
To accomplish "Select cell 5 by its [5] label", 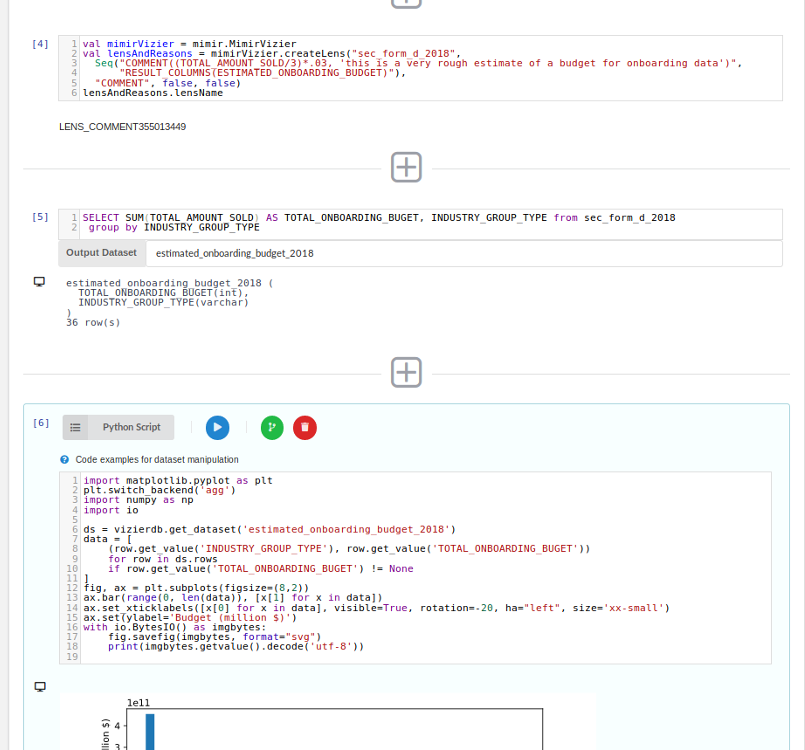I will pos(40,216).
